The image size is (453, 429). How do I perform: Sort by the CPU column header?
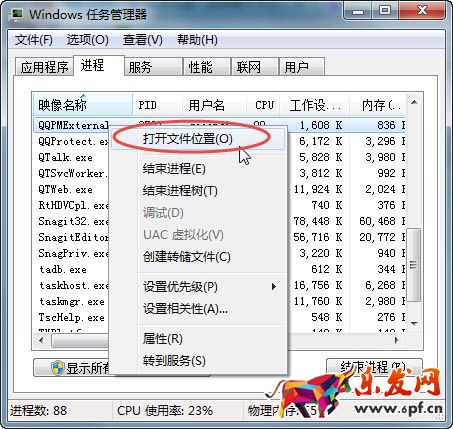click(x=263, y=105)
